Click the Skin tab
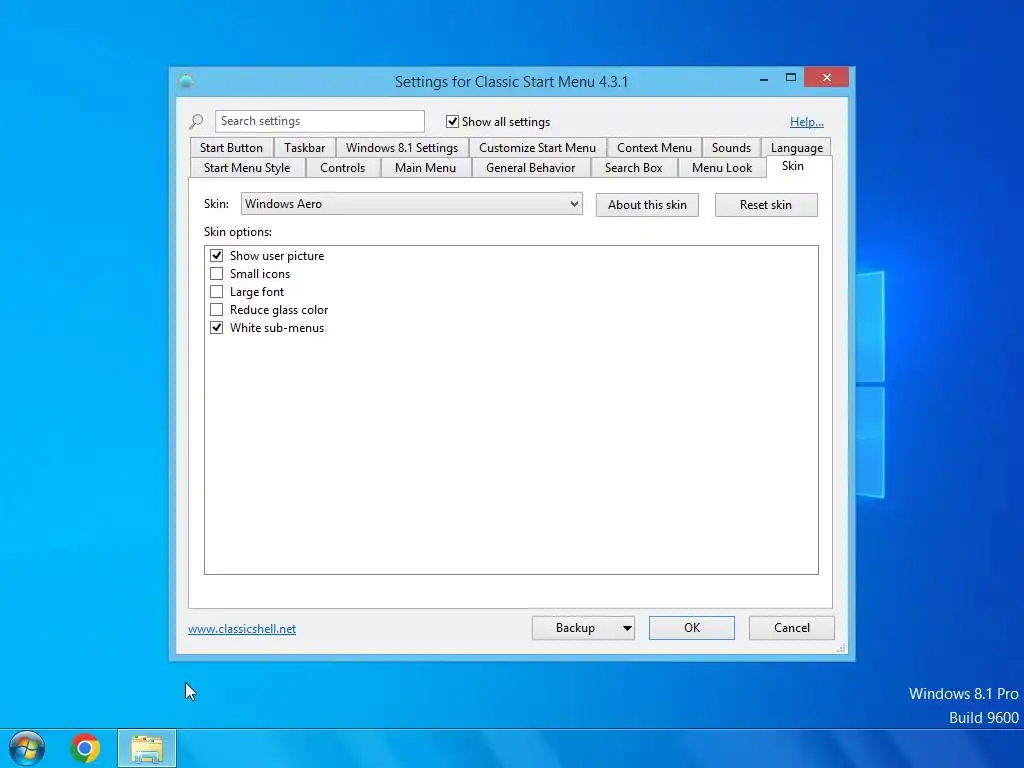The width and height of the screenshot is (1024, 768). (x=793, y=166)
